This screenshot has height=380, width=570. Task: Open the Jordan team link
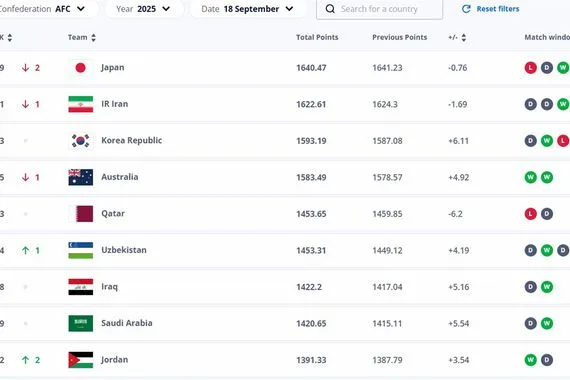click(115, 360)
